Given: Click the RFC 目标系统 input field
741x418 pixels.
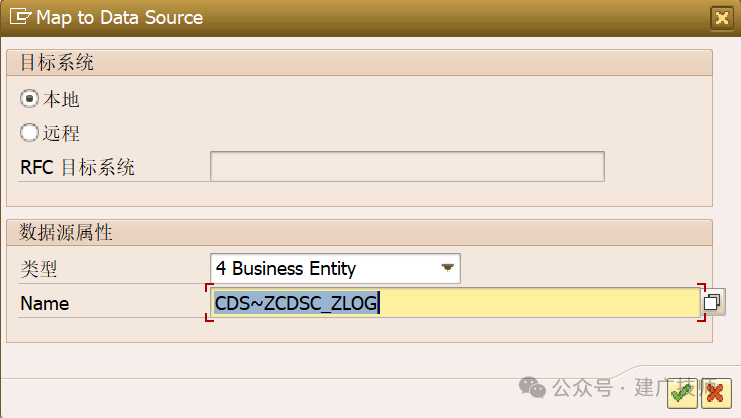Looking at the screenshot, I should click(407, 166).
